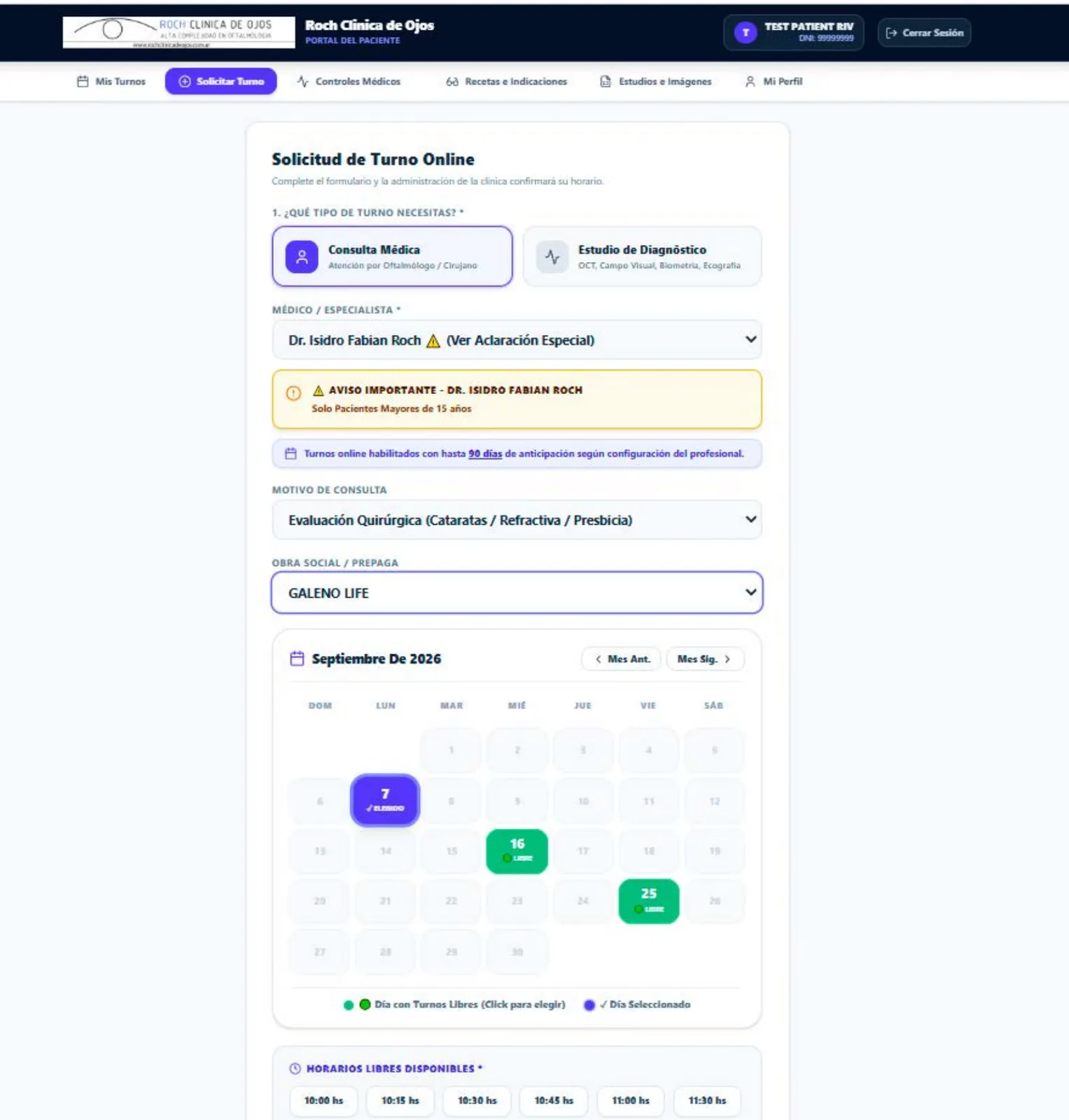Image resolution: width=1069 pixels, height=1120 pixels.
Task: Click the orange info circle in the yellow notice
Action: click(293, 393)
